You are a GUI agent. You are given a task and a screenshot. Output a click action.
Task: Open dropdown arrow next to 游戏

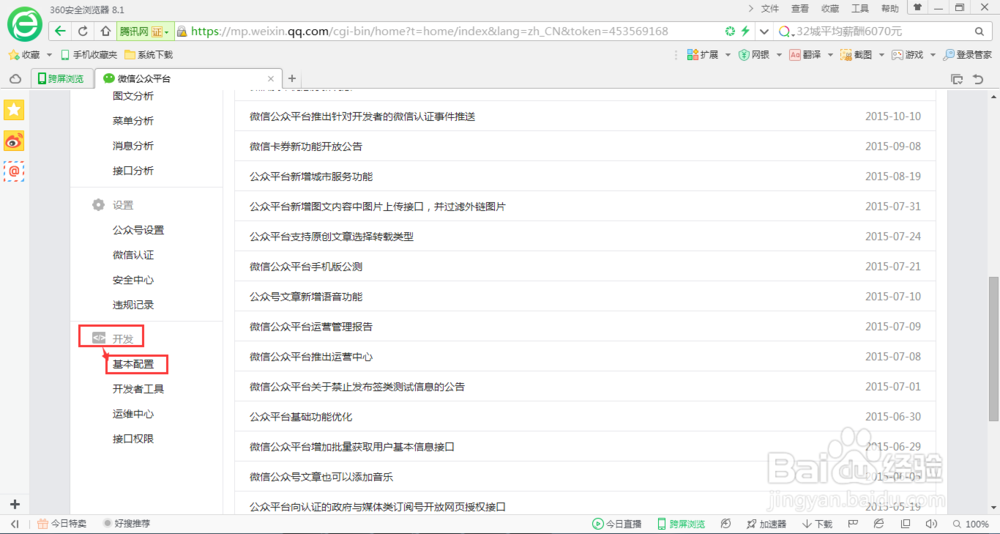(932, 56)
